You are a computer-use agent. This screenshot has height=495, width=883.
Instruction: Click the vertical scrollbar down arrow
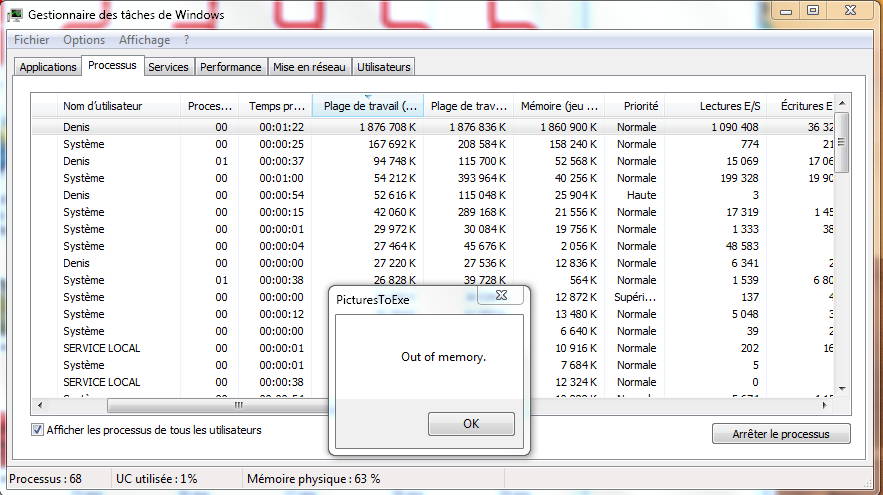tap(842, 388)
